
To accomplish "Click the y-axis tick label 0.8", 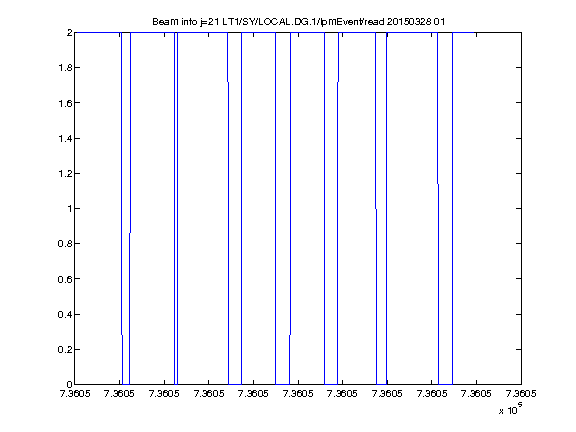I will [x=65, y=244].
